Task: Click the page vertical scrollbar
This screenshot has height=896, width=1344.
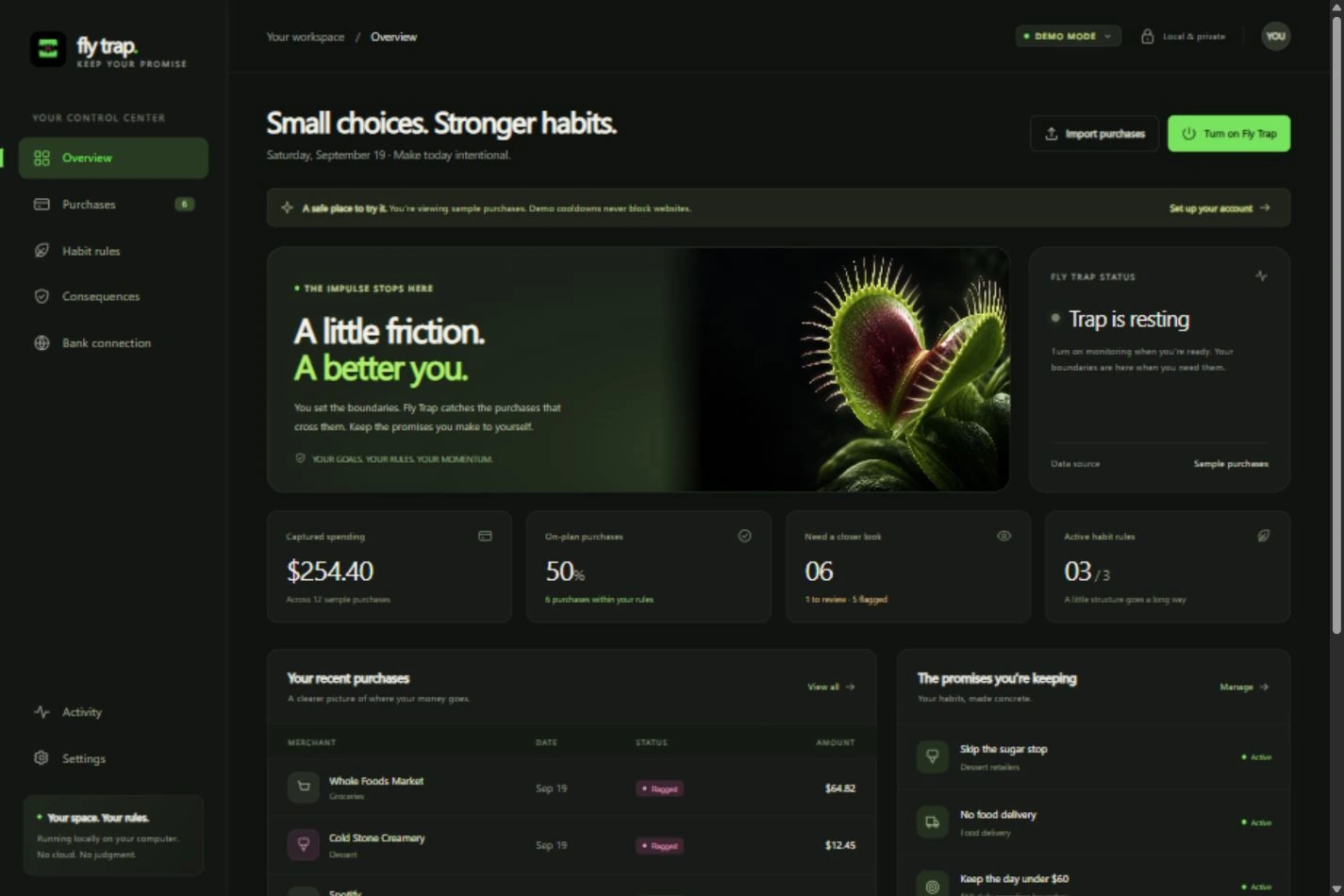Action: coord(1336,324)
